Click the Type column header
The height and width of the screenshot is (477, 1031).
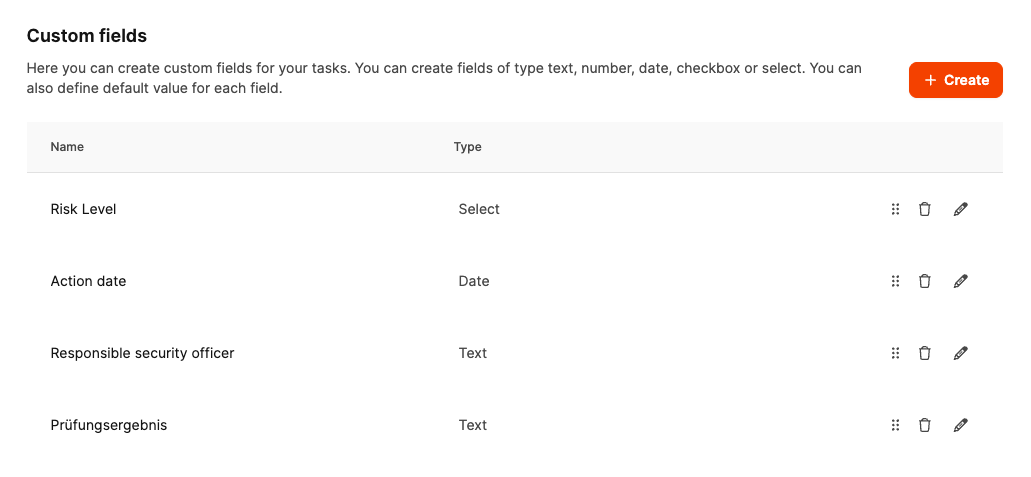click(467, 147)
